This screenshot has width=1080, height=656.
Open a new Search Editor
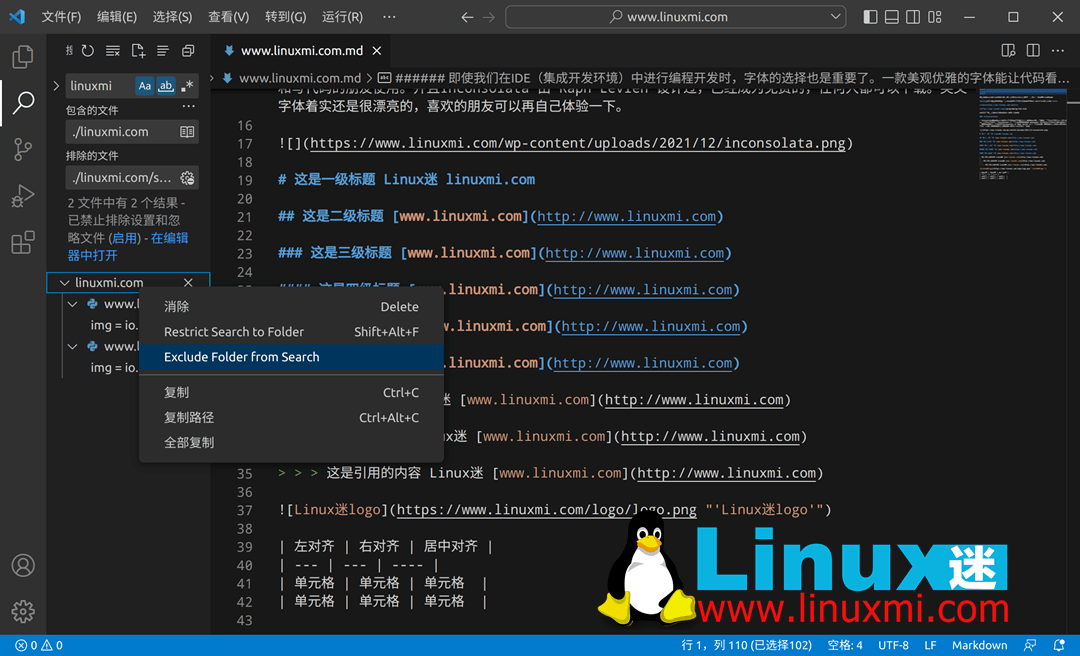(136, 51)
